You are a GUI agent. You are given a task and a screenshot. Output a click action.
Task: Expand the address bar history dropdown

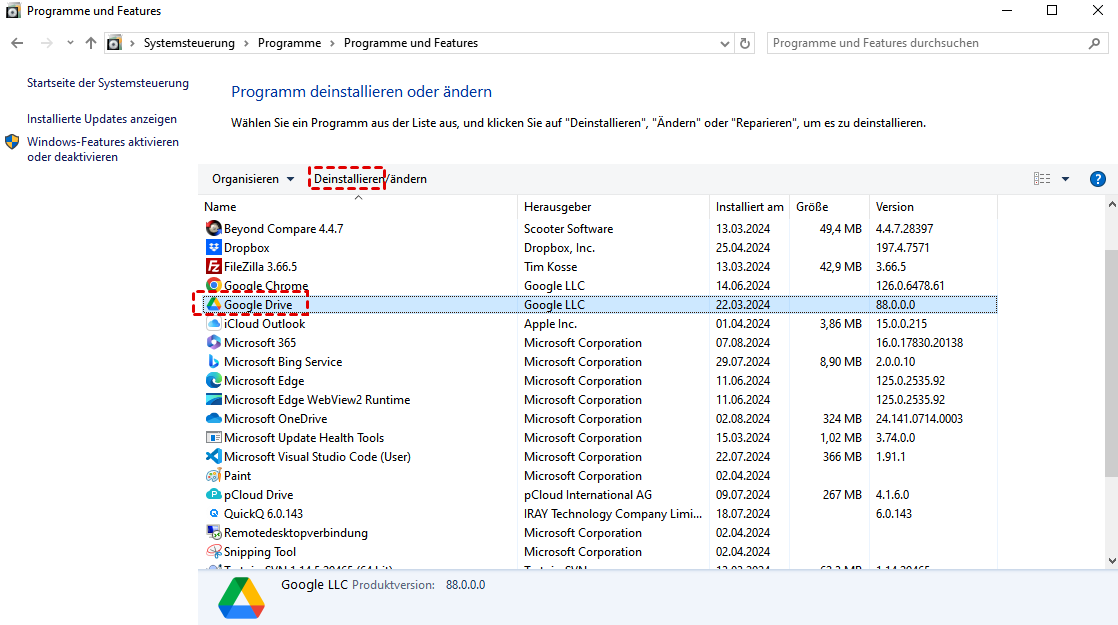725,43
